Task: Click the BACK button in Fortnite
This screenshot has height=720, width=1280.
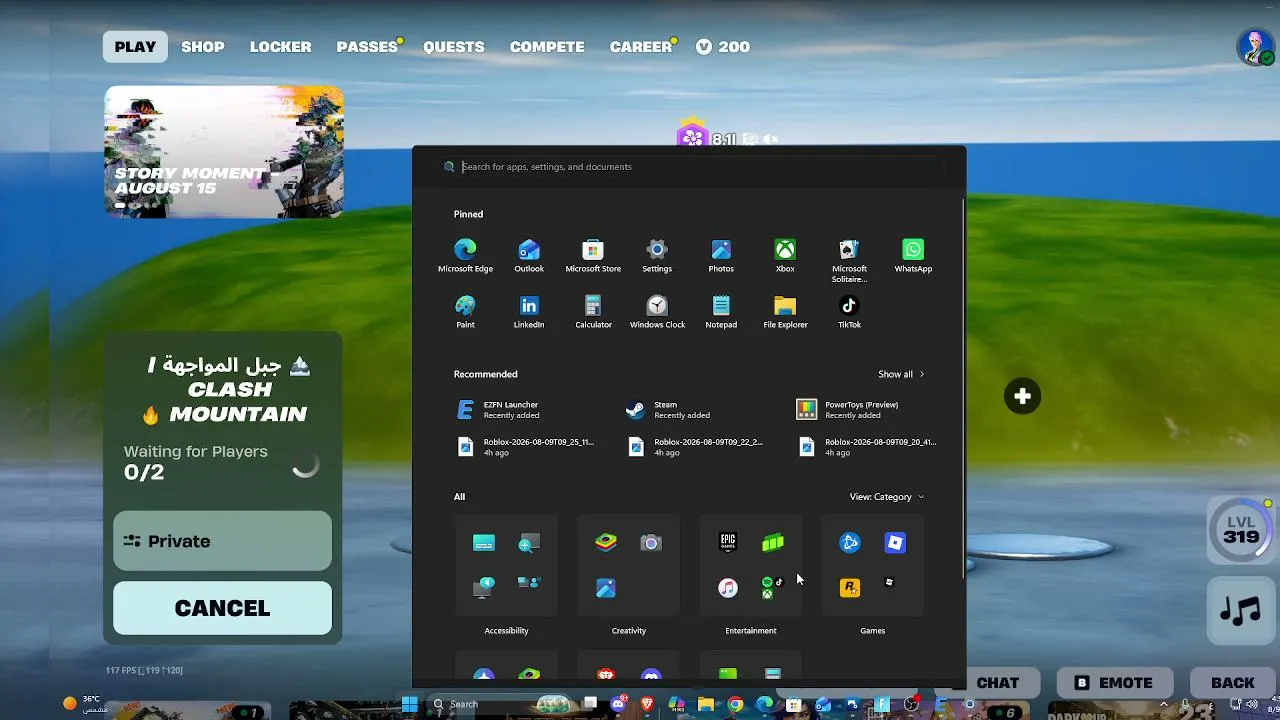Action: tap(1233, 683)
